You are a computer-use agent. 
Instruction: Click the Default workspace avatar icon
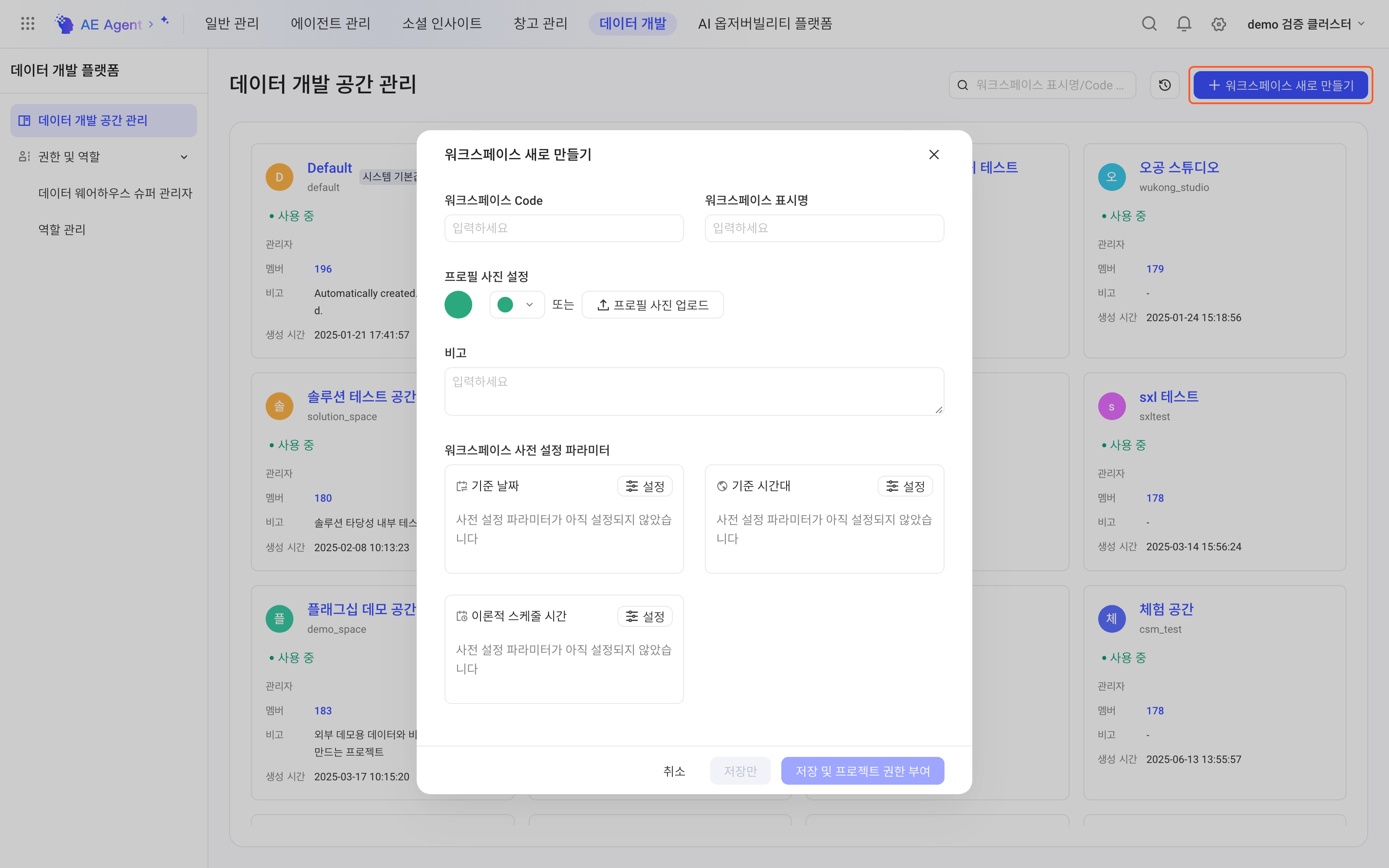point(280,177)
